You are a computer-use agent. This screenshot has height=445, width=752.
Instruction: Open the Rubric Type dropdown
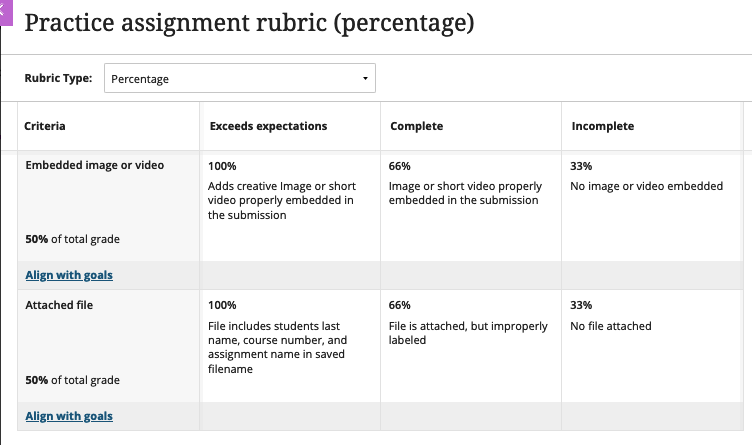[x=239, y=78]
